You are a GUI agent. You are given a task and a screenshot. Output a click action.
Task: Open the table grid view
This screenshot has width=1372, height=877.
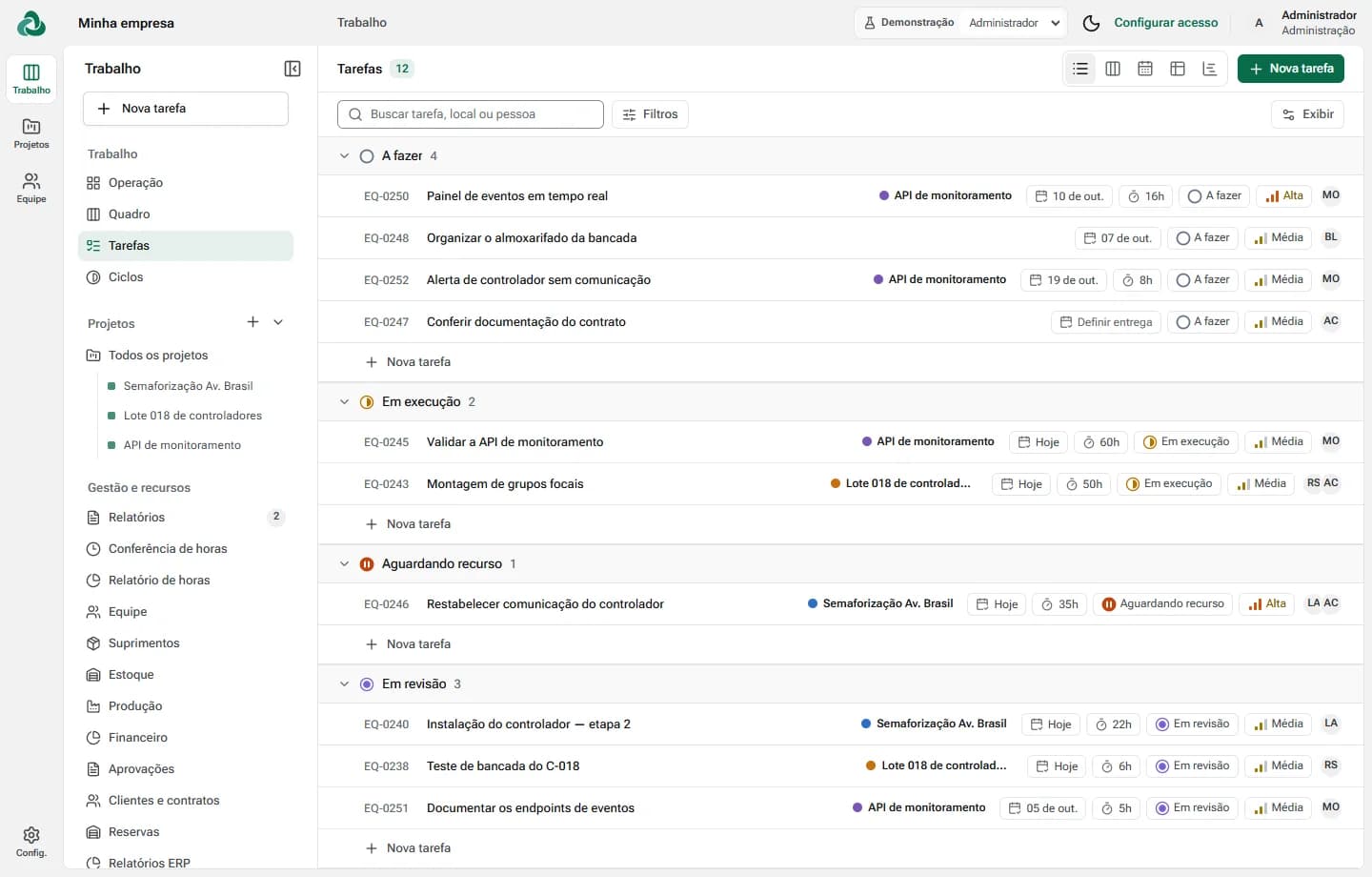(x=1178, y=69)
